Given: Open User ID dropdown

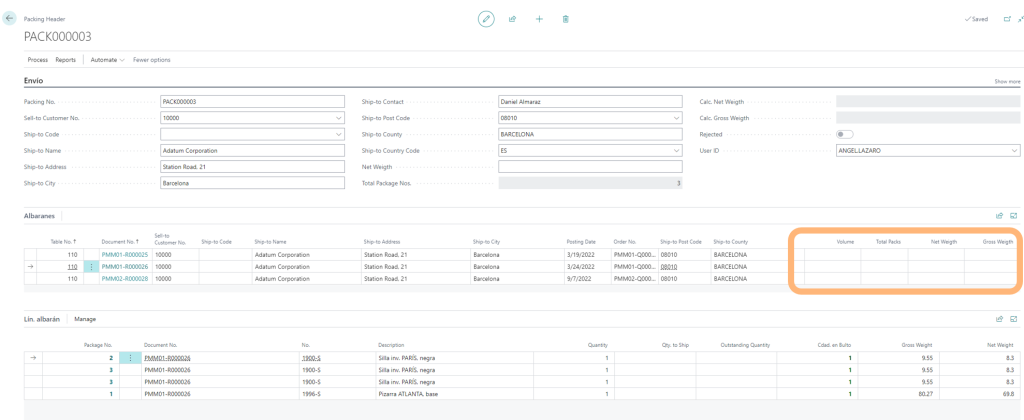Looking at the screenshot, I should point(1014,151).
